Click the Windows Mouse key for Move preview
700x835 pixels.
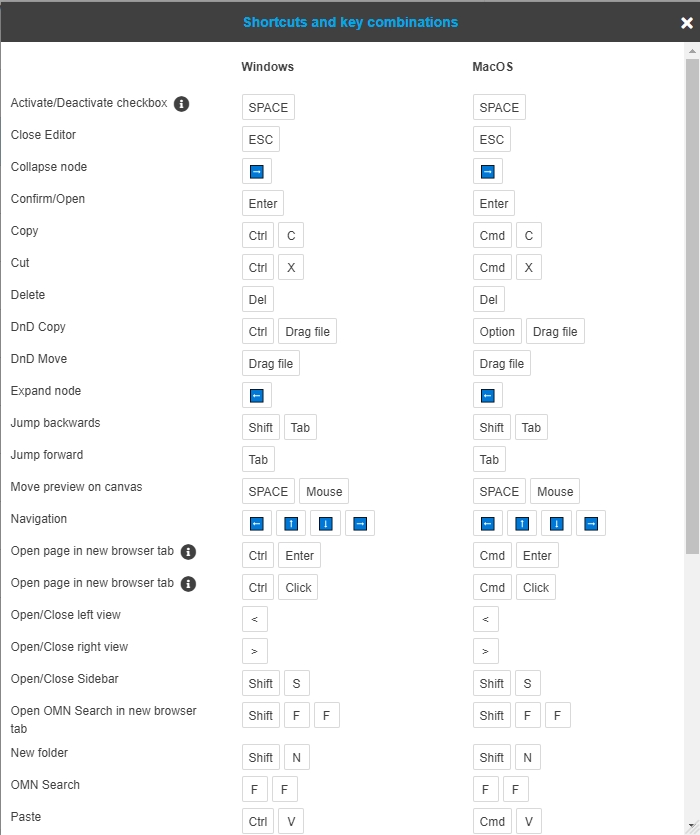(324, 491)
